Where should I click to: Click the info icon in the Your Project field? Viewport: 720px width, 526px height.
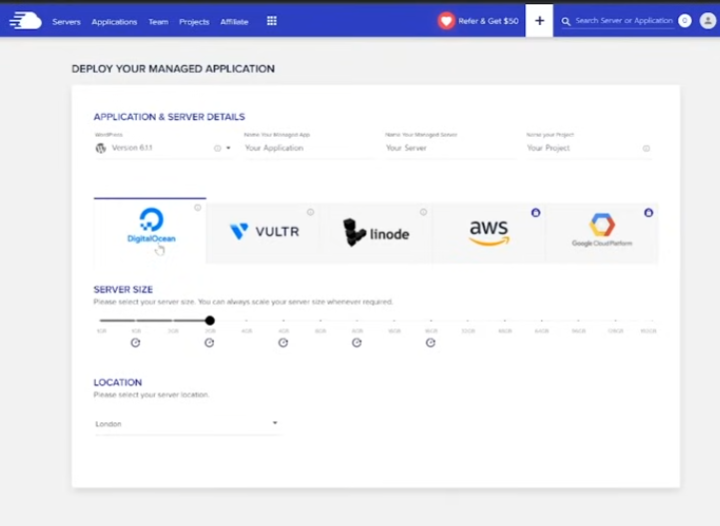646,148
